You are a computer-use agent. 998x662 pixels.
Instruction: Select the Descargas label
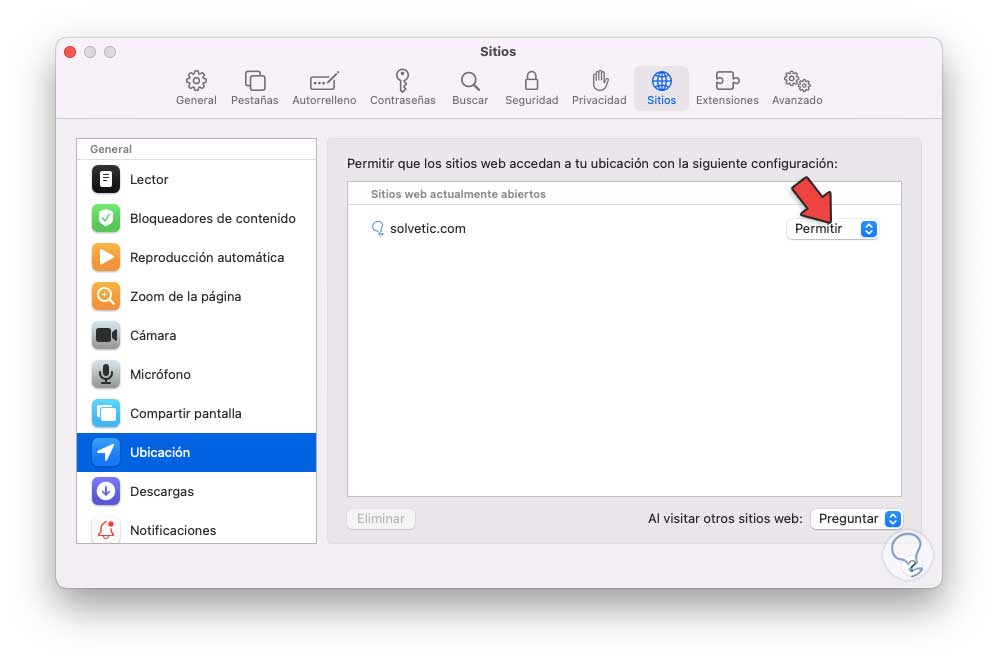tap(162, 491)
